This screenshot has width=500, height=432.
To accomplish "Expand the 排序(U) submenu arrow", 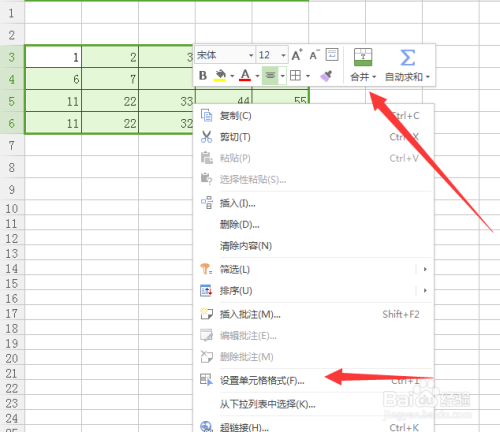I will point(425,291).
